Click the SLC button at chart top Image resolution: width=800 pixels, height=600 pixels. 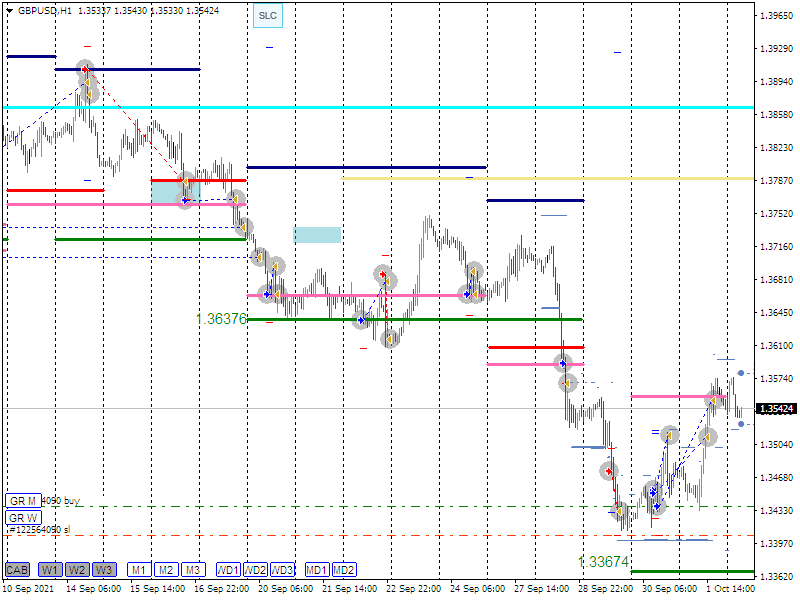(x=267, y=16)
